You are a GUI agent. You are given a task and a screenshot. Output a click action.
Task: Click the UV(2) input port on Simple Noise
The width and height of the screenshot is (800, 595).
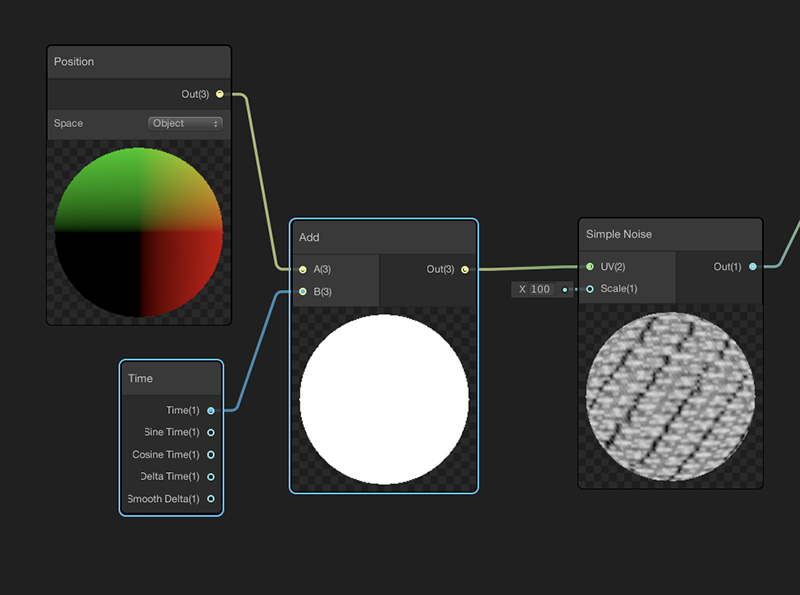point(590,267)
